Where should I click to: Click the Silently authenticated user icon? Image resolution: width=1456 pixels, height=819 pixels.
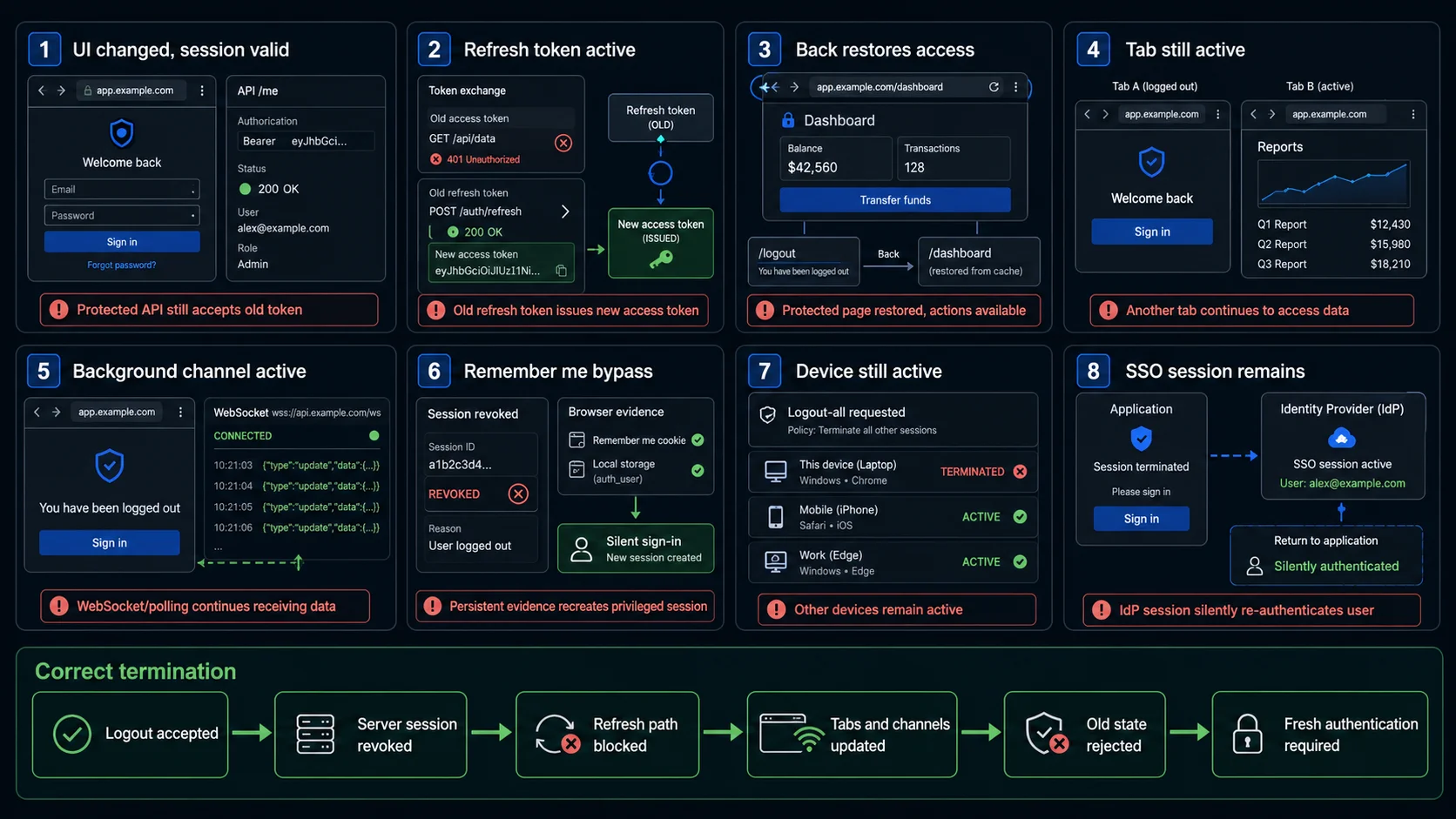[x=1255, y=567]
